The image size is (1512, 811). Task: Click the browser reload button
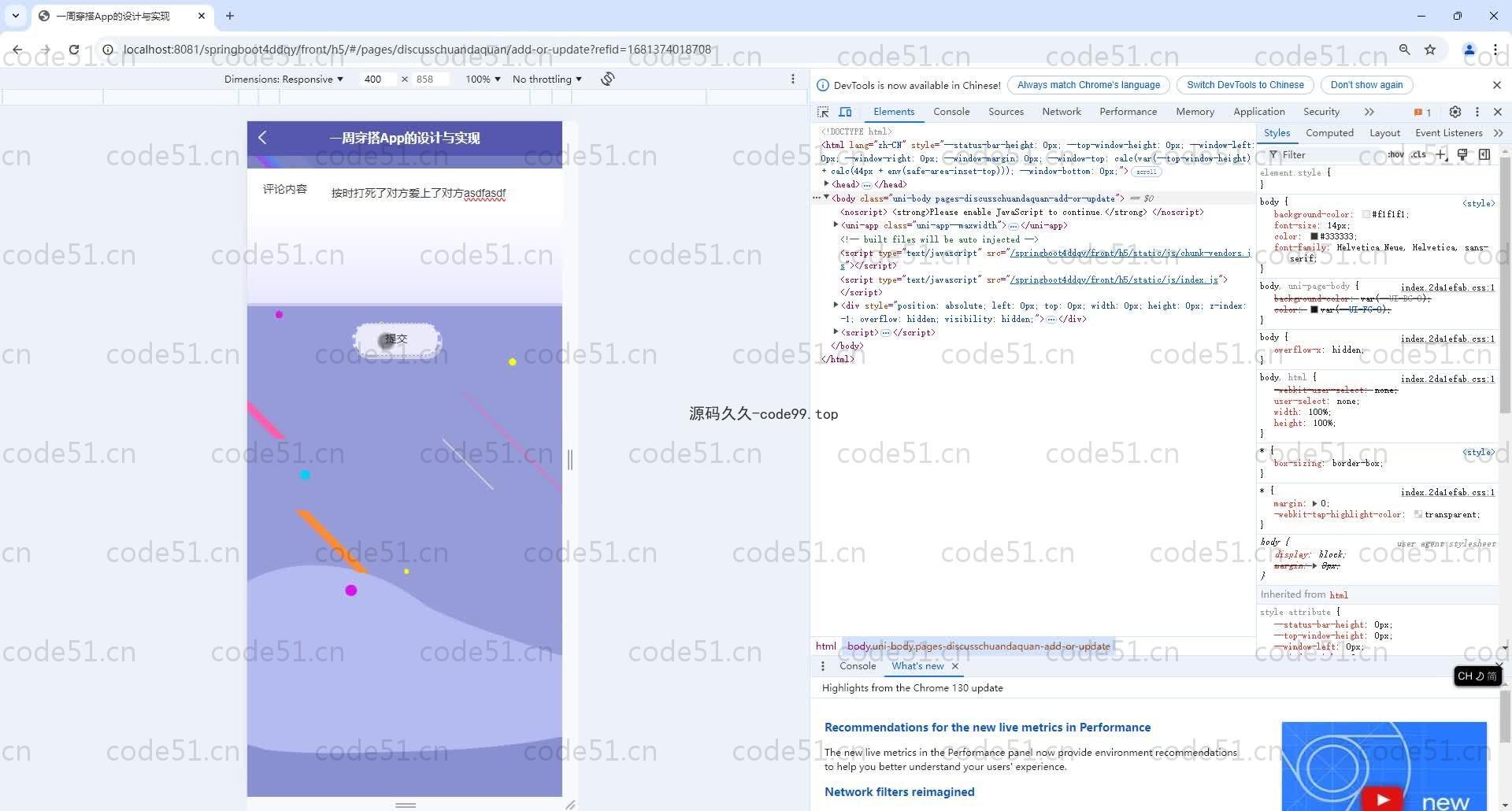pyautogui.click(x=74, y=50)
